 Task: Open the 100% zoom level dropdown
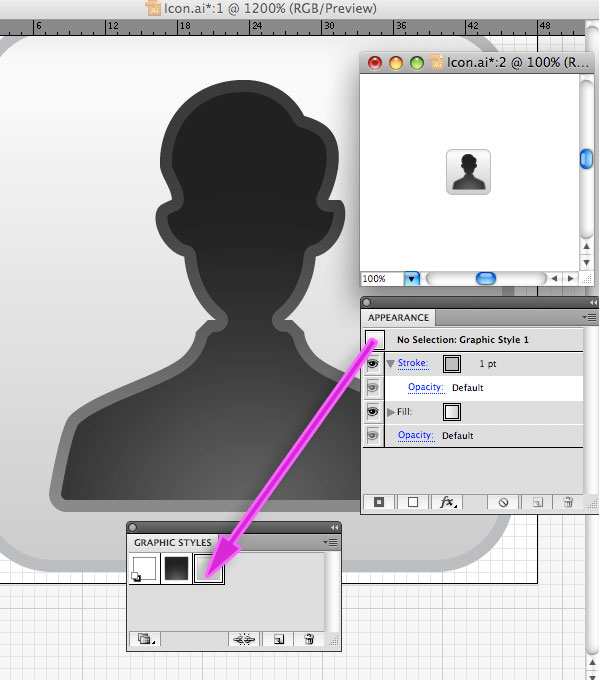click(x=412, y=278)
